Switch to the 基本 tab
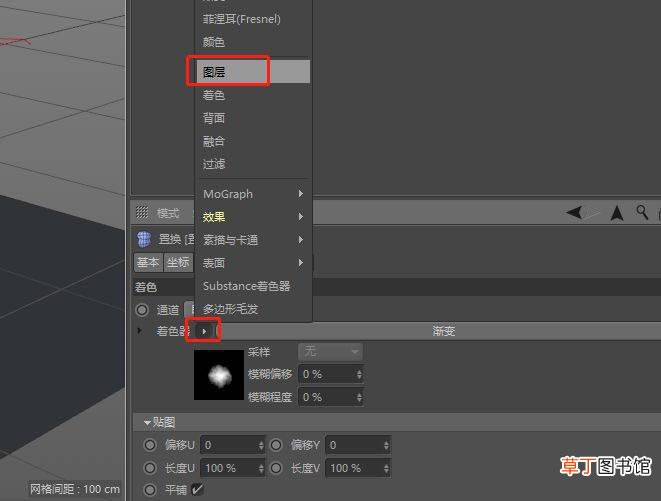Screen dimensions: 661x501 [148, 262]
